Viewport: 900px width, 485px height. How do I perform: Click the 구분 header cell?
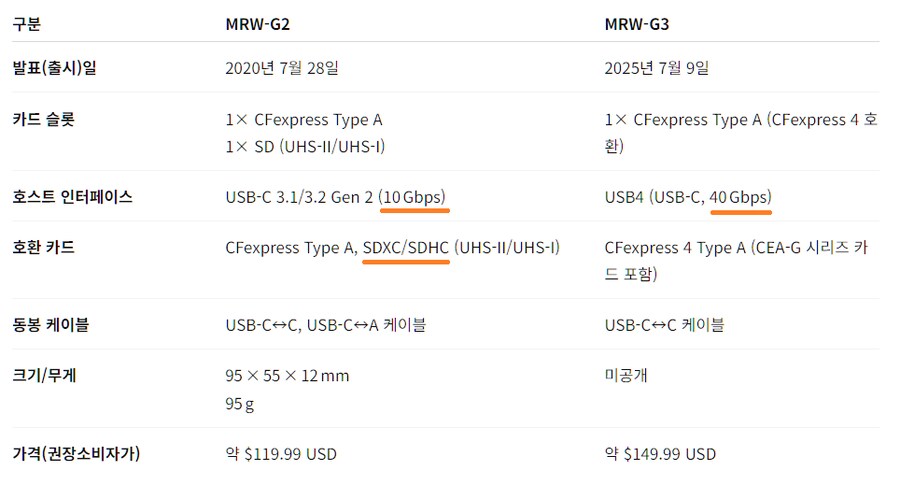27,24
